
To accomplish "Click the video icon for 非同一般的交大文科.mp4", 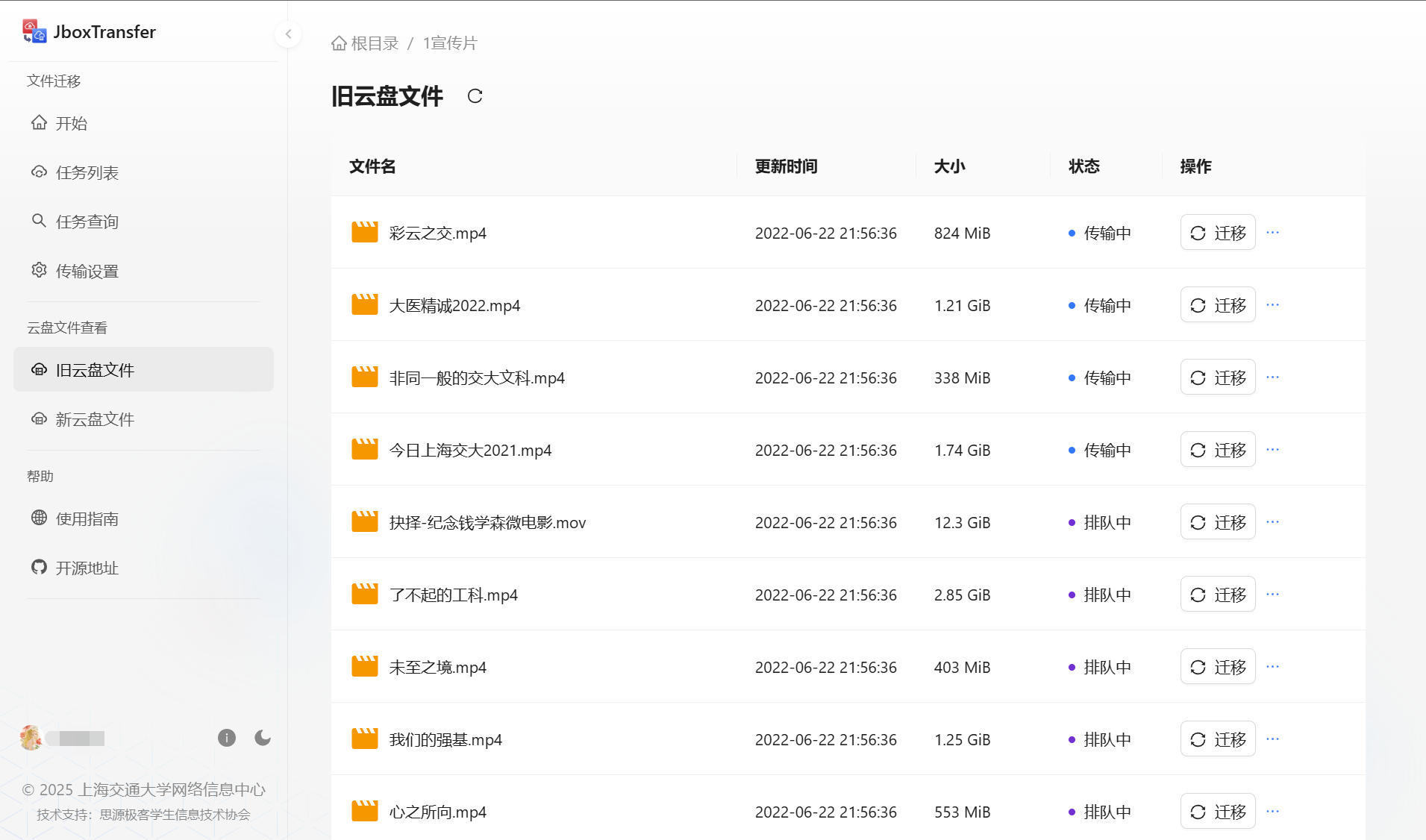I will click(365, 377).
